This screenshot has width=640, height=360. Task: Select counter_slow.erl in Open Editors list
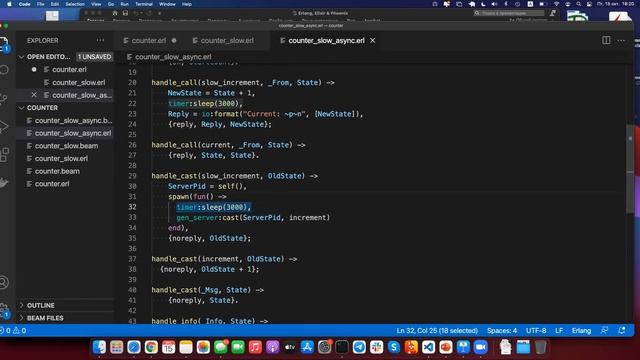[65, 82]
